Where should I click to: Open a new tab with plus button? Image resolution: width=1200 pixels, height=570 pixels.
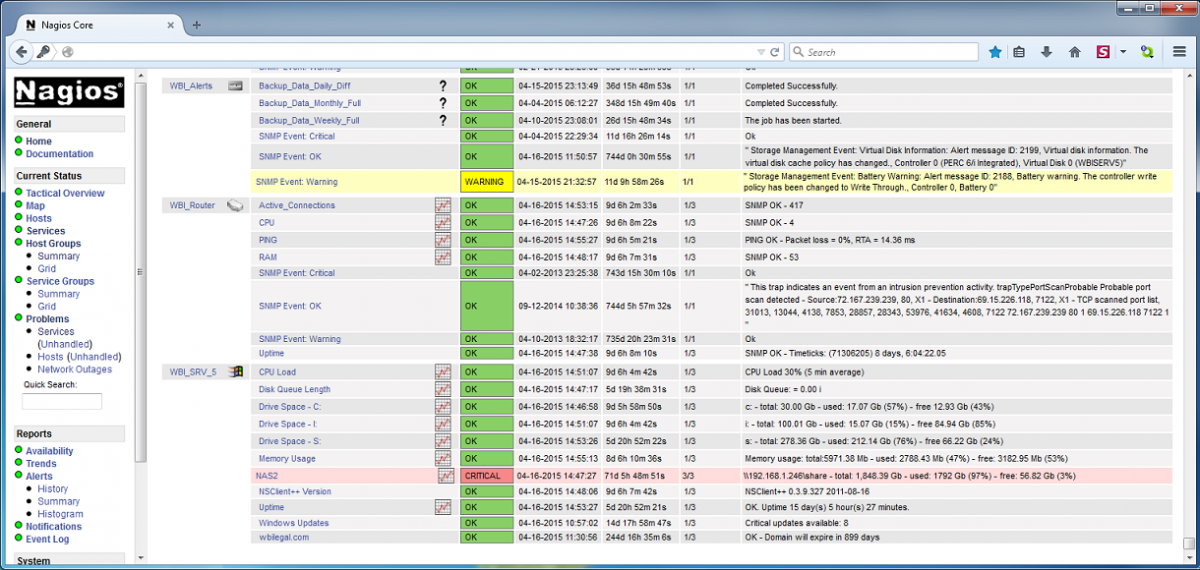tap(196, 25)
